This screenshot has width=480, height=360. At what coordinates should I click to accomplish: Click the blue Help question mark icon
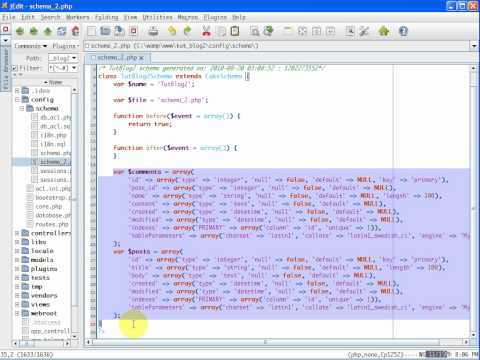coord(403,31)
